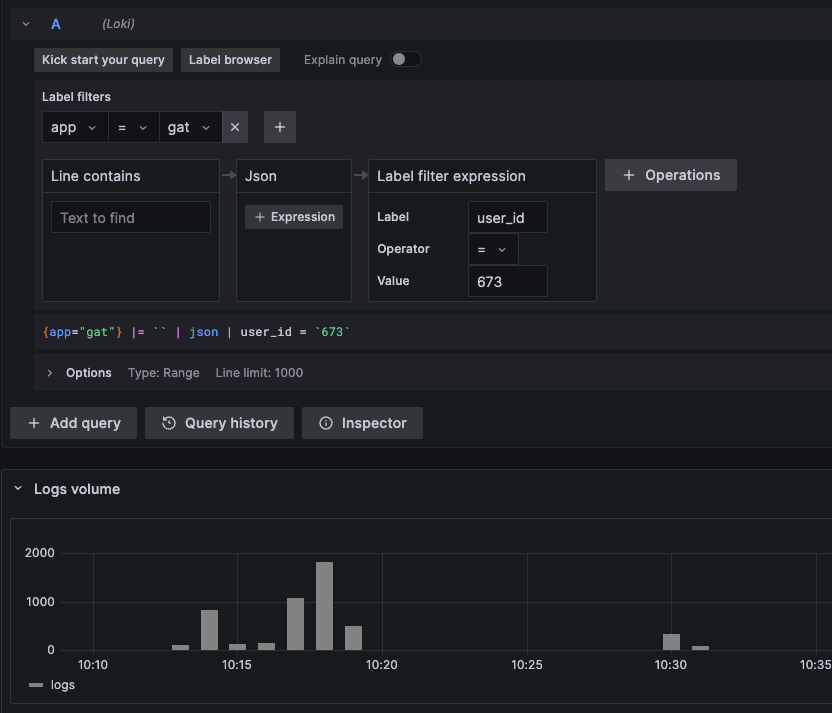Add an Expression to the Json parser
832x713 pixels.
(x=293, y=216)
